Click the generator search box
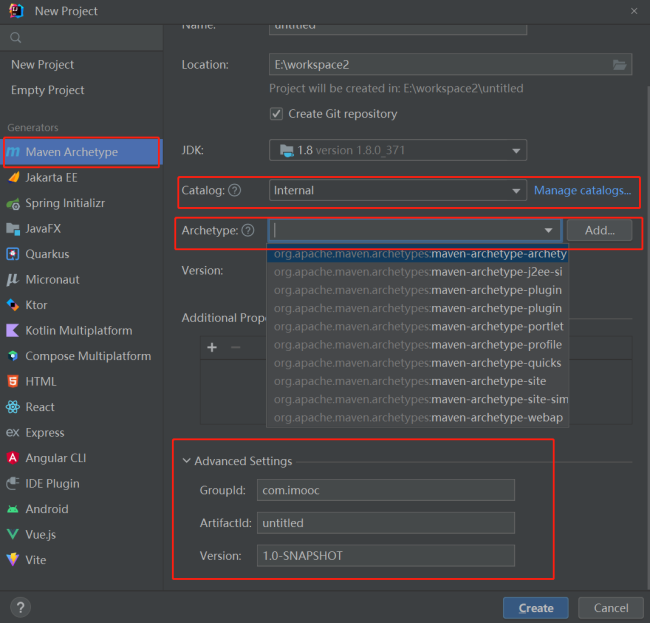This screenshot has height=623, width=650. (x=82, y=38)
